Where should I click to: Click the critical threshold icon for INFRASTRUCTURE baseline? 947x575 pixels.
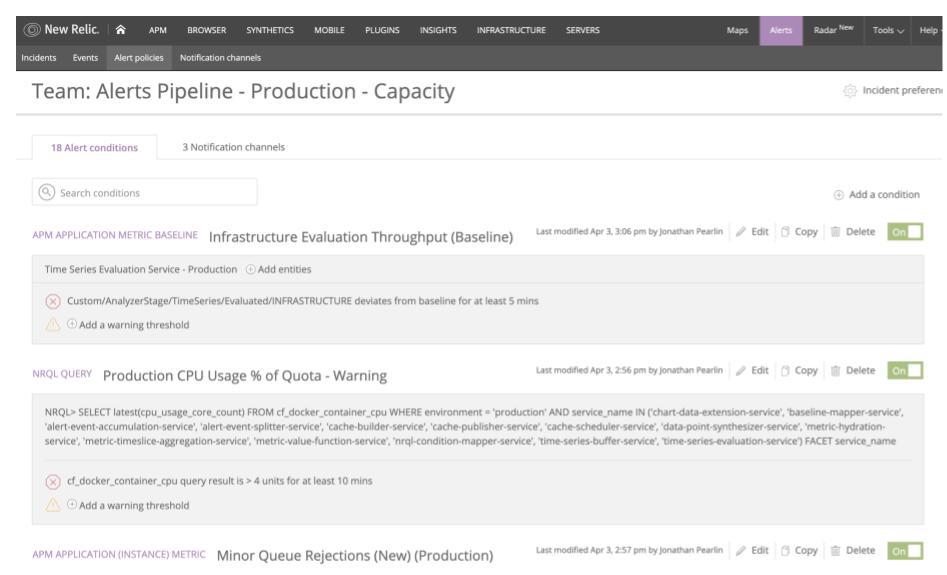point(53,301)
